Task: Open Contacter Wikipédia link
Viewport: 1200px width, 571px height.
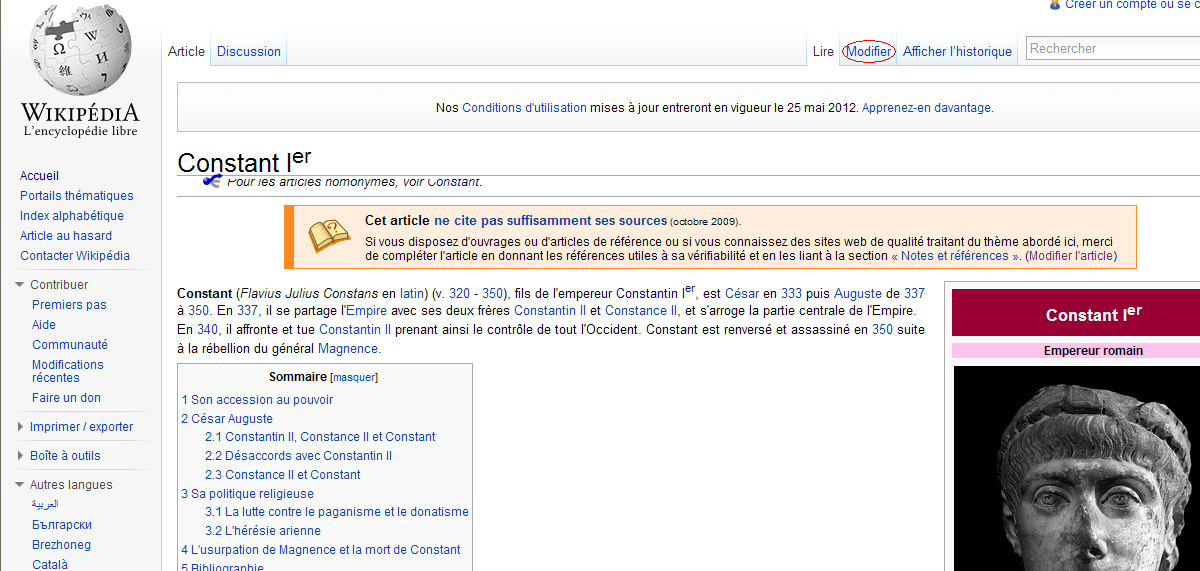Action: coord(75,256)
